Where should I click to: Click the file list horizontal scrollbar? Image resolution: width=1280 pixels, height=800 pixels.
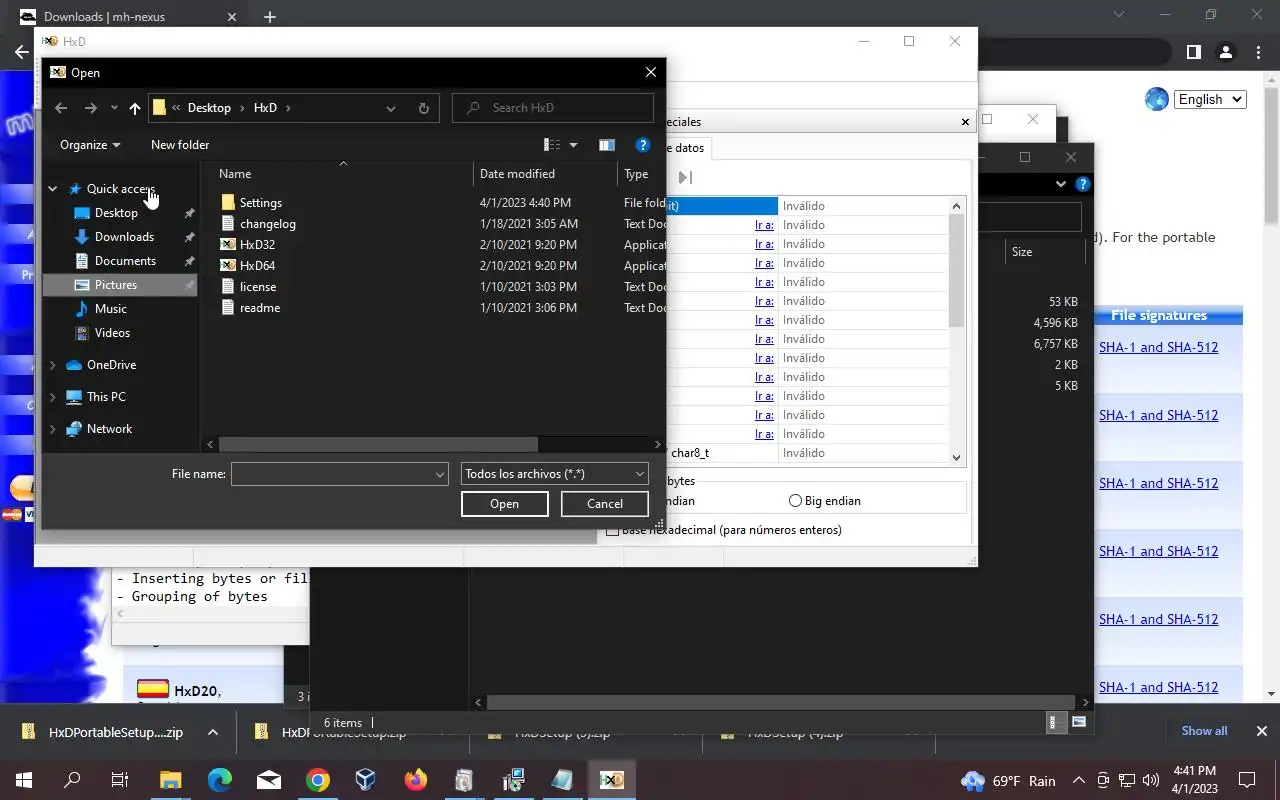pos(377,444)
